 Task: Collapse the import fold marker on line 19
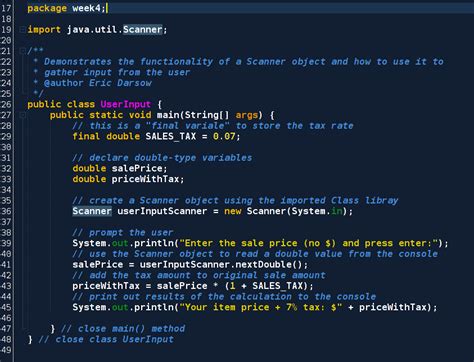click(x=22, y=30)
